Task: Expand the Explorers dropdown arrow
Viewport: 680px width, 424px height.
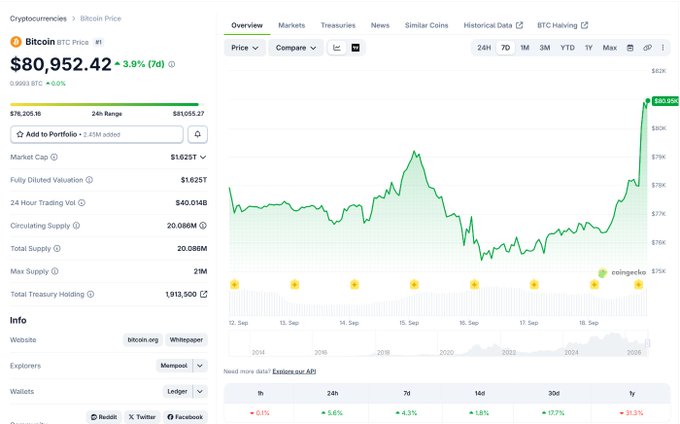Action: pyautogui.click(x=200, y=365)
